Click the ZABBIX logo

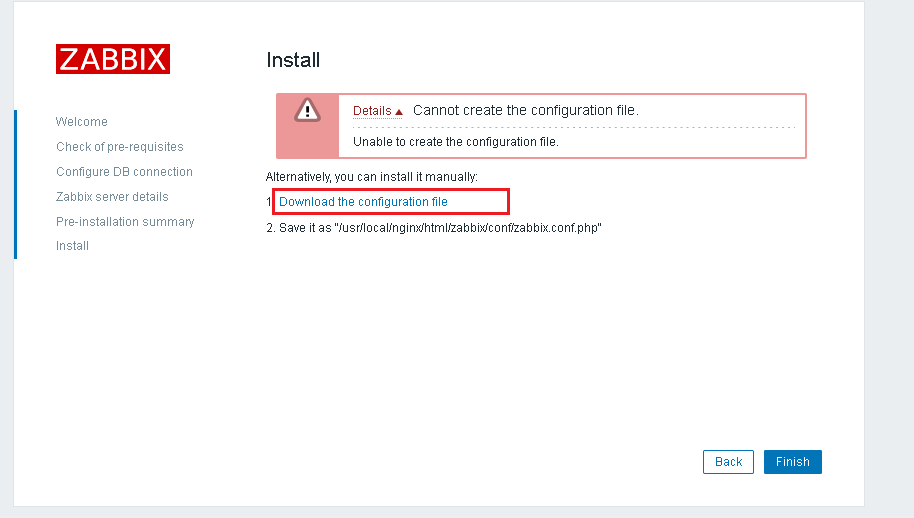click(x=113, y=59)
